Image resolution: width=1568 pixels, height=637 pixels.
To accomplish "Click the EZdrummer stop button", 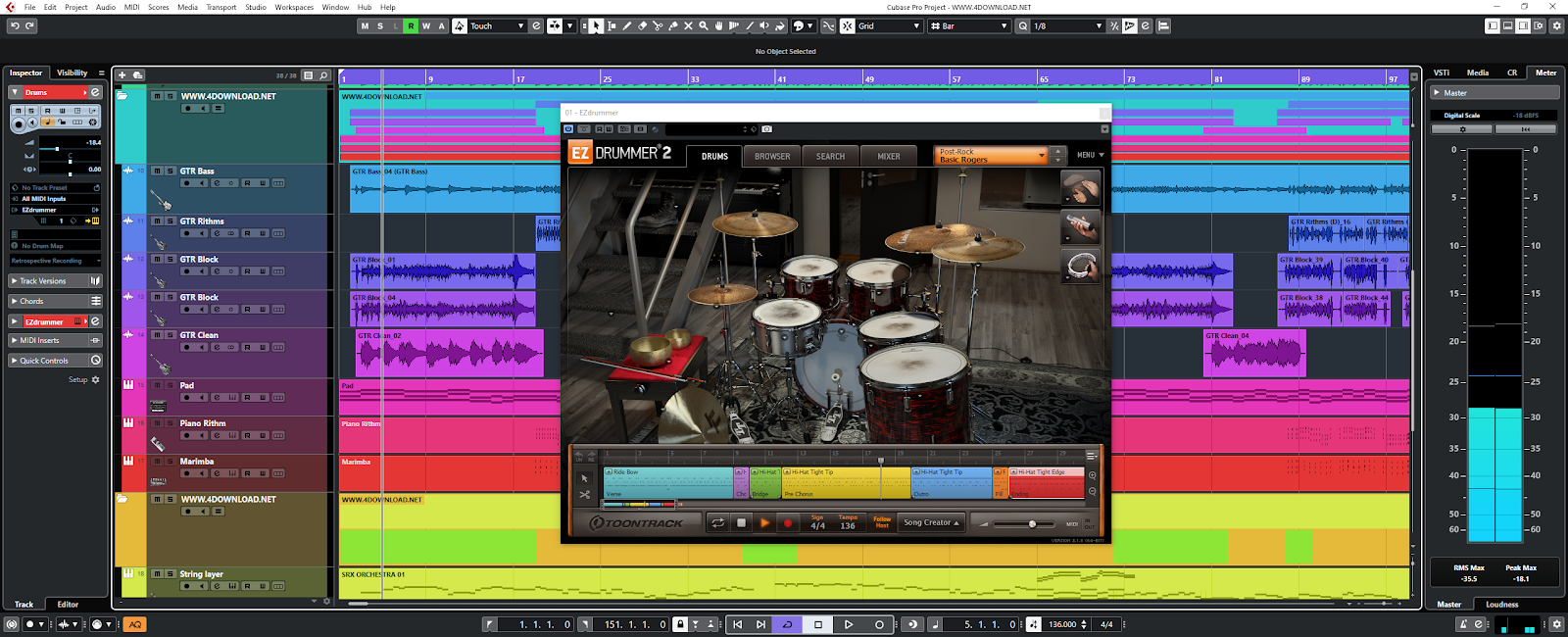I will pos(742,523).
